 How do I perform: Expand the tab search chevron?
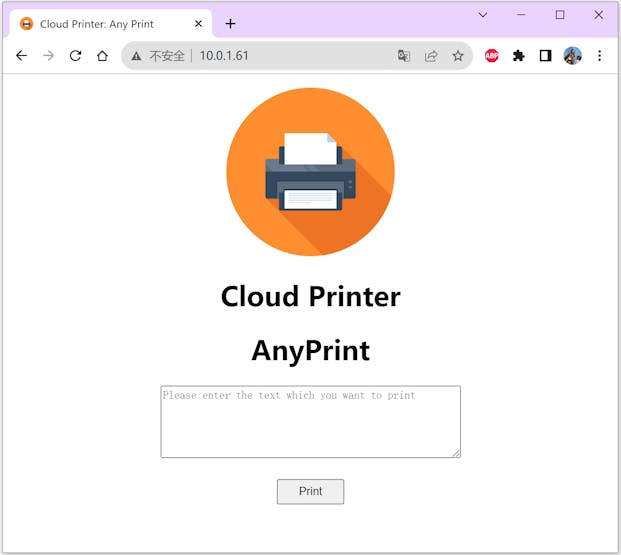click(x=482, y=15)
